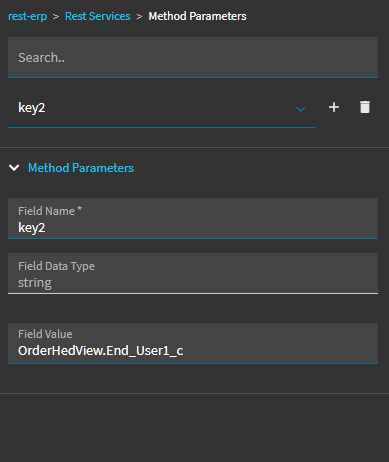Screen dimensions: 389x462
Task: Select the Method Parameters breadcrumb item
Action: 197,16
